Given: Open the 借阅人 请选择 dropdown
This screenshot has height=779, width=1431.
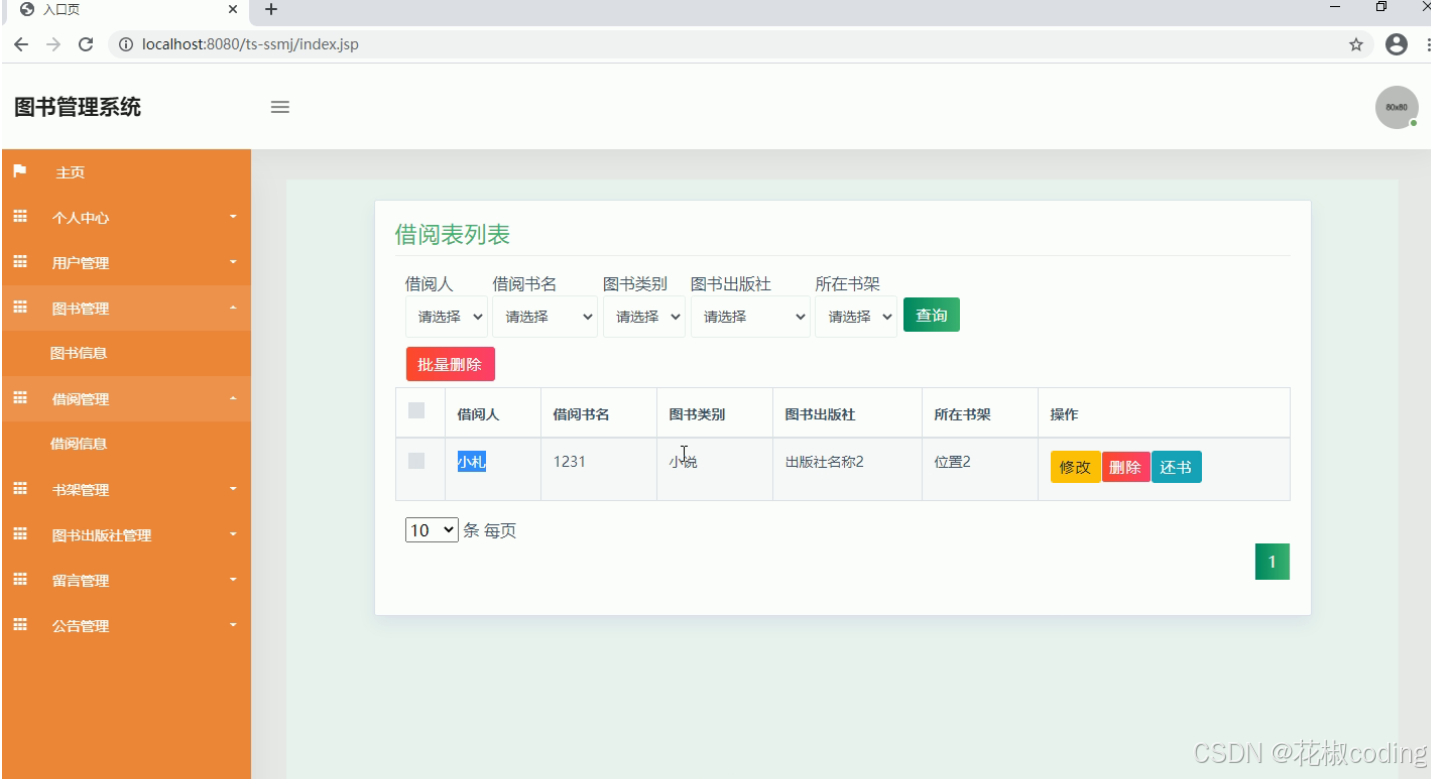Looking at the screenshot, I should [446, 316].
